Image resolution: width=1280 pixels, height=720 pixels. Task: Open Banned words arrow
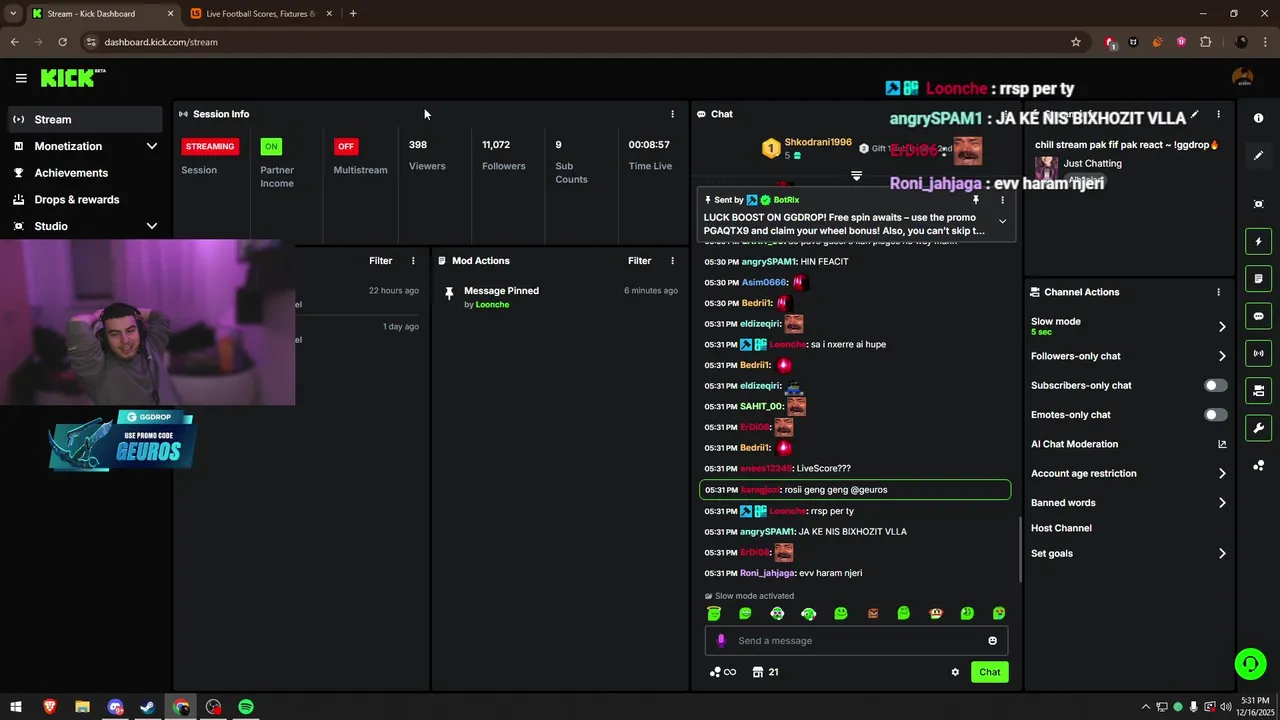tap(1222, 503)
